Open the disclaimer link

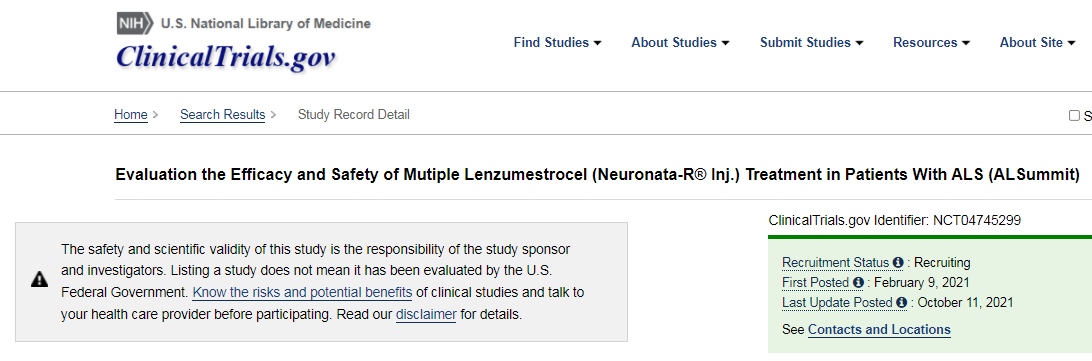[426, 314]
